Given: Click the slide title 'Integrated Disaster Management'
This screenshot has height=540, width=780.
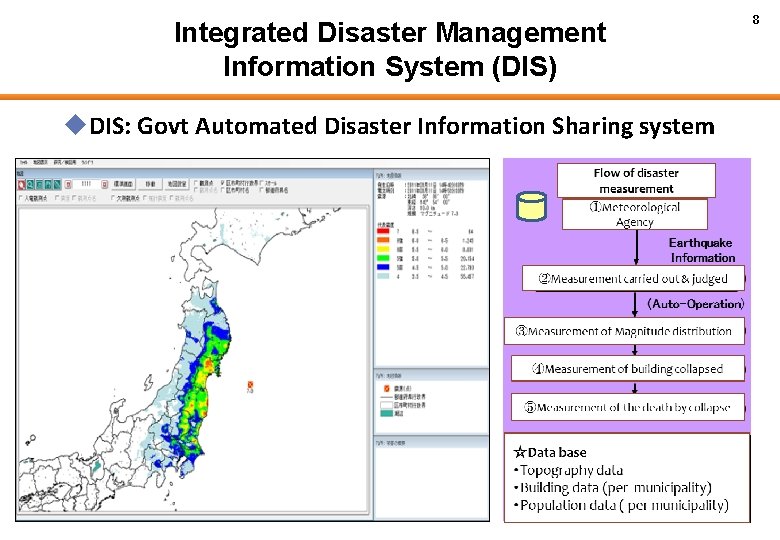Looking at the screenshot, I should [x=390, y=33].
